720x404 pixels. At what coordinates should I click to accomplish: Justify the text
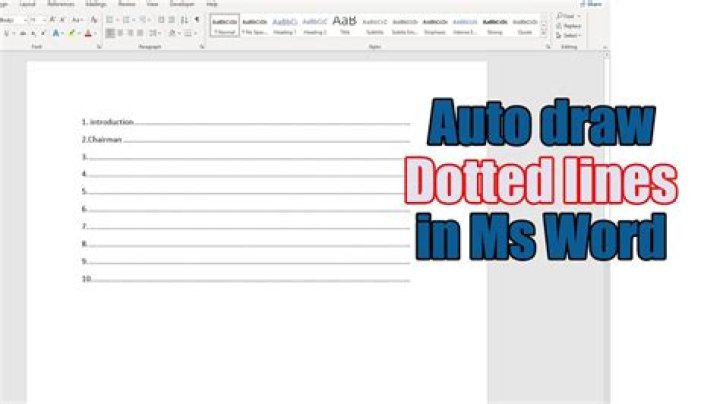[141, 33]
